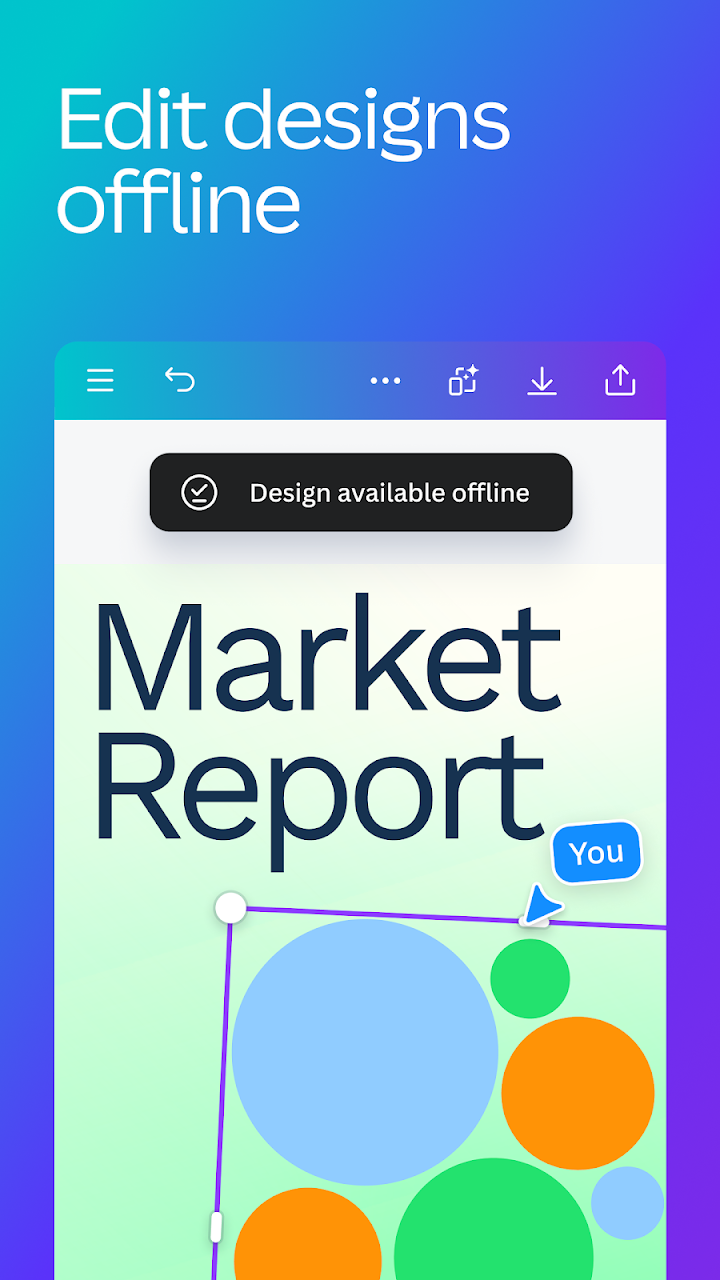
Task: Select the bottom-left orange circle
Action: pos(308,1234)
